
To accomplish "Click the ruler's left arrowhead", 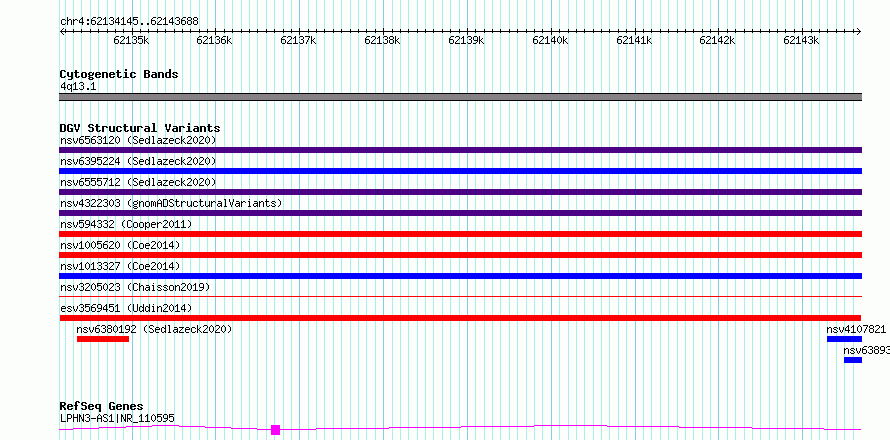I will coord(62,31).
